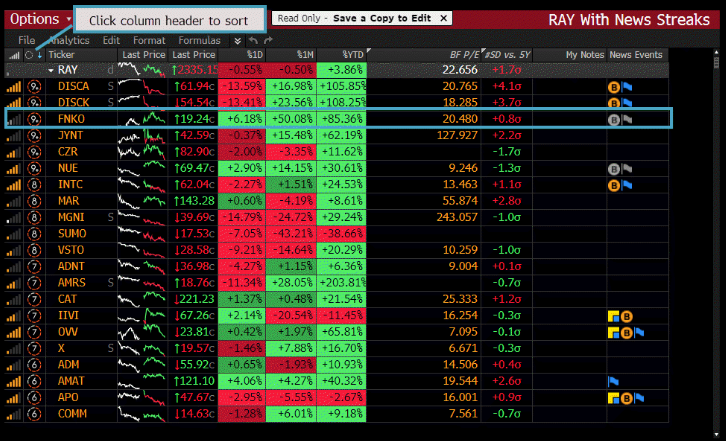Click the circle streak column header icon
726x441 pixels.
29,55
